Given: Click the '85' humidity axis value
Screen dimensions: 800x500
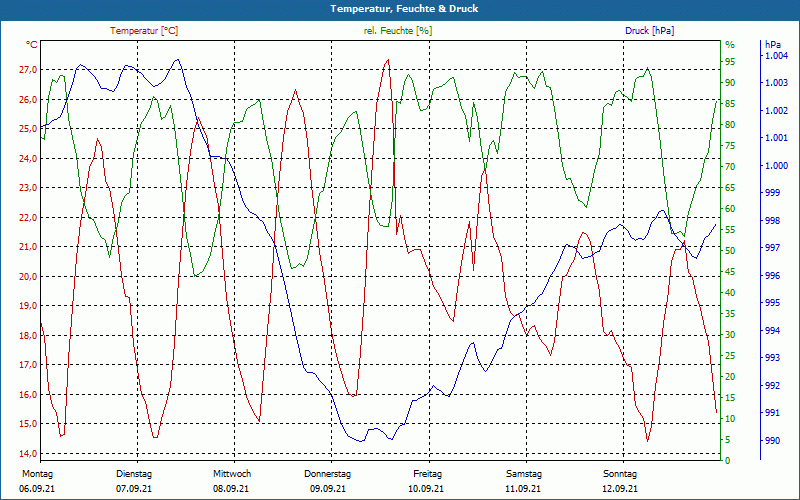Looking at the screenshot, I should click(x=730, y=104).
